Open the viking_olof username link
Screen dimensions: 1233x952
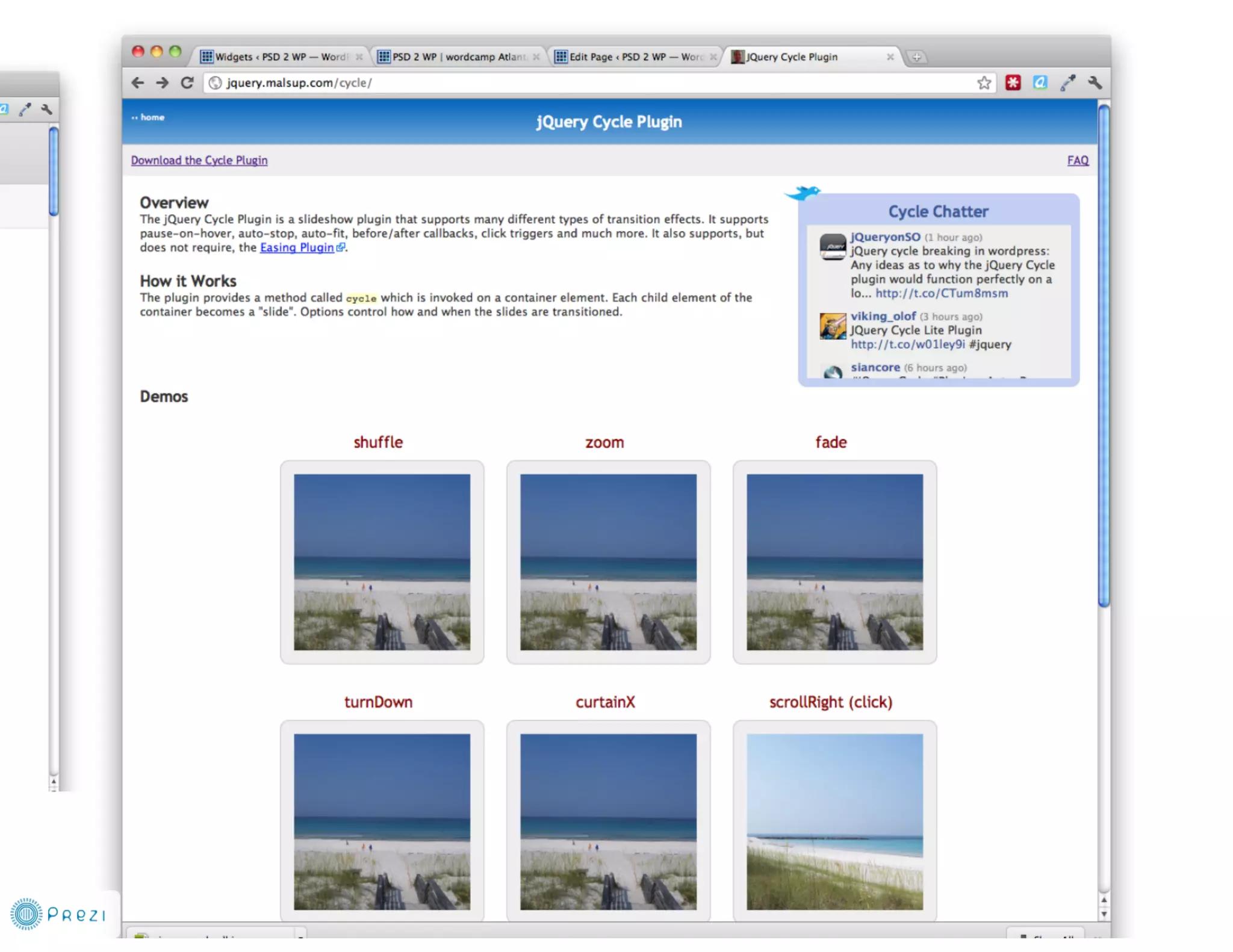pyautogui.click(x=883, y=317)
